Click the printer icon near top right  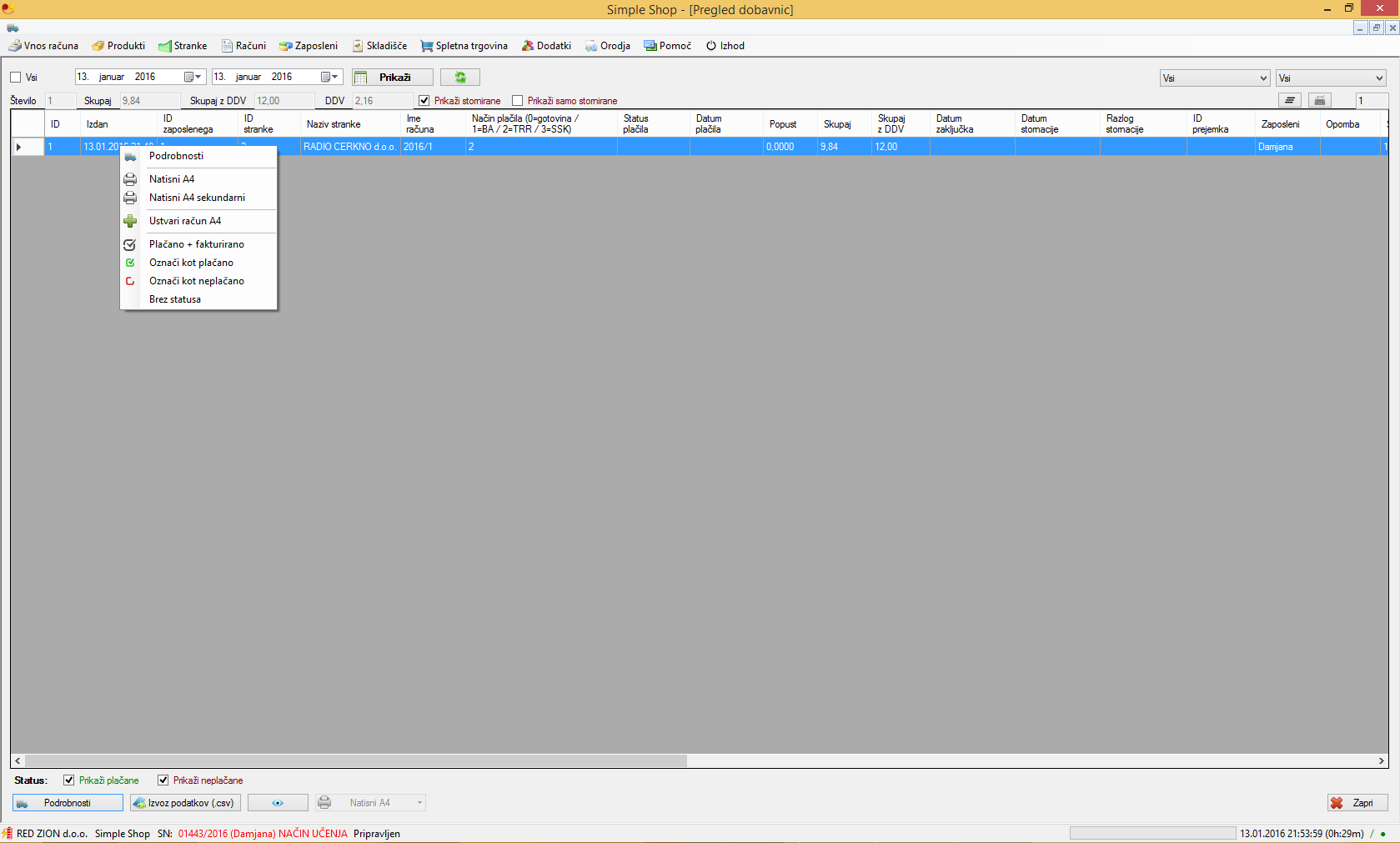1319,101
